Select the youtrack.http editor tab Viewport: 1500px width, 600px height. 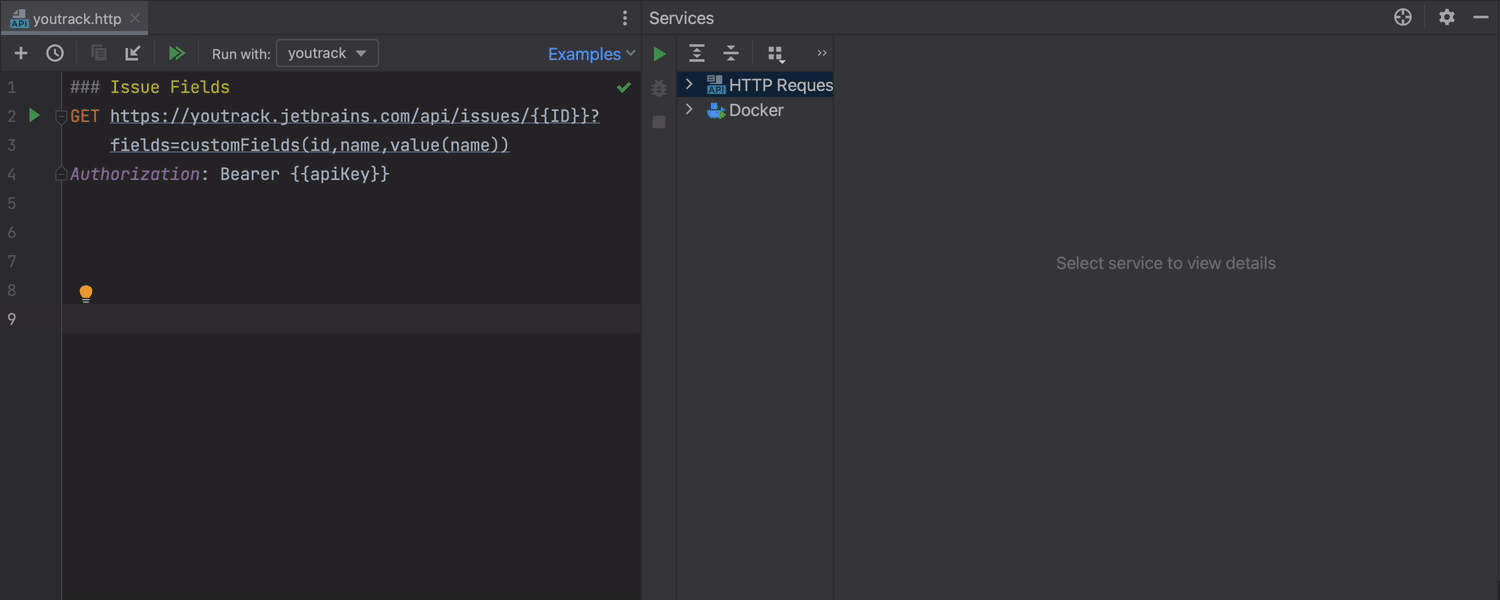[x=76, y=19]
